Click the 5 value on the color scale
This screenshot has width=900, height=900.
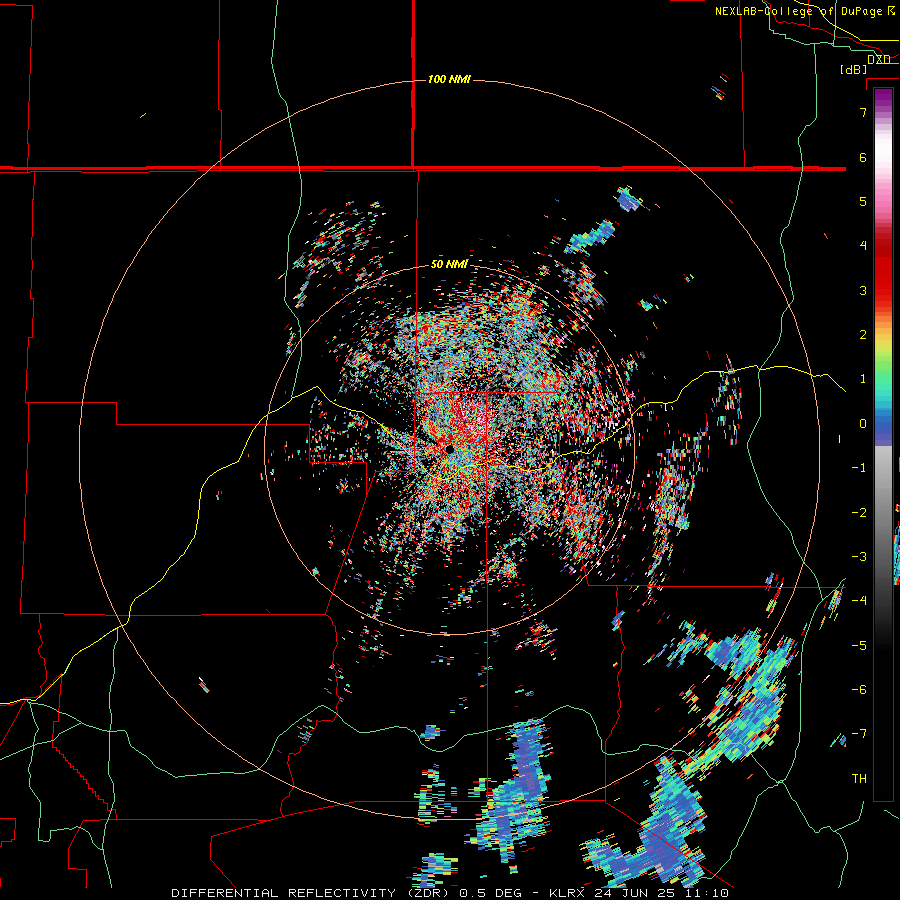863,201
